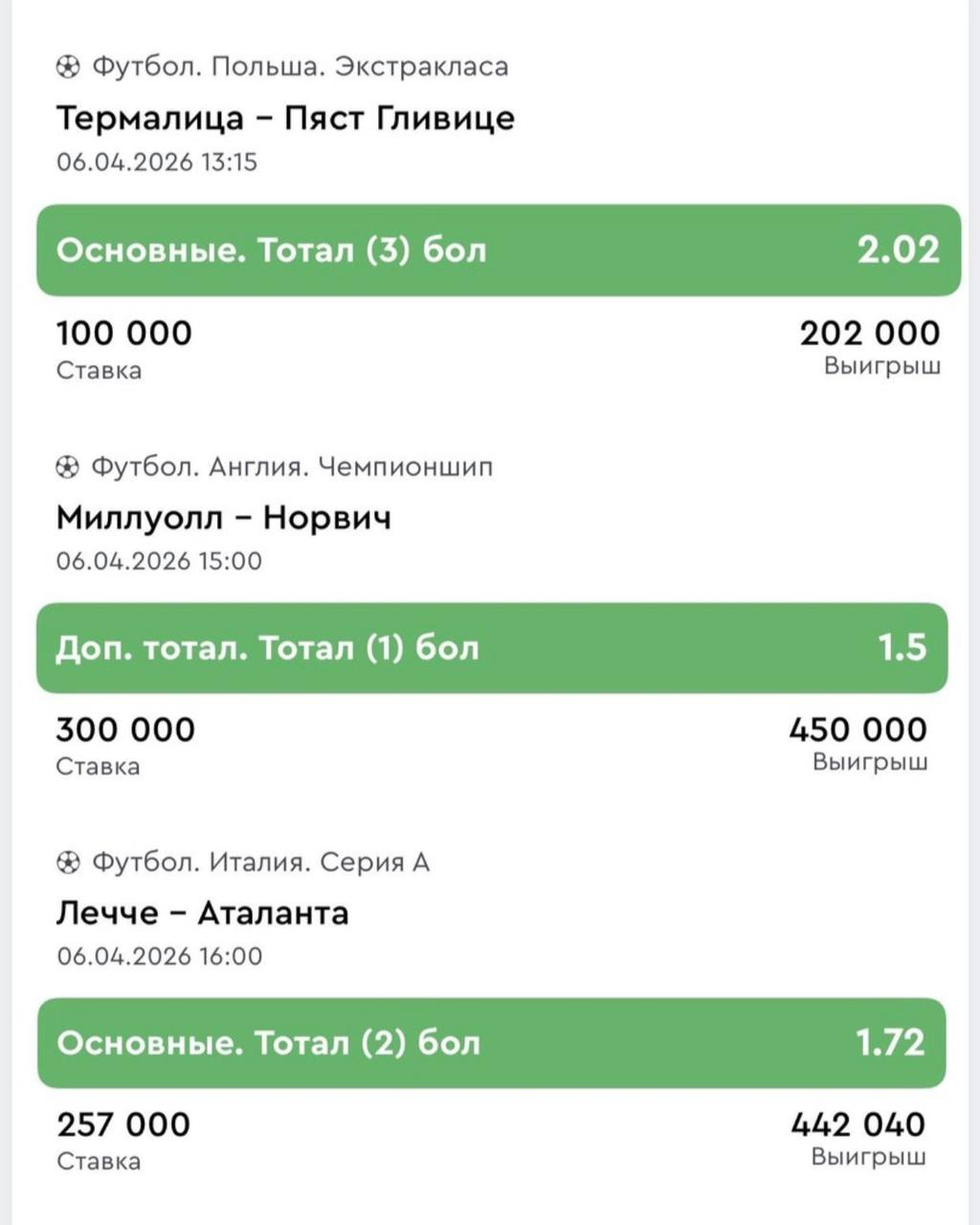Image resolution: width=980 pixels, height=1225 pixels.
Task: Click the 2.02 odds value
Action: (898, 250)
